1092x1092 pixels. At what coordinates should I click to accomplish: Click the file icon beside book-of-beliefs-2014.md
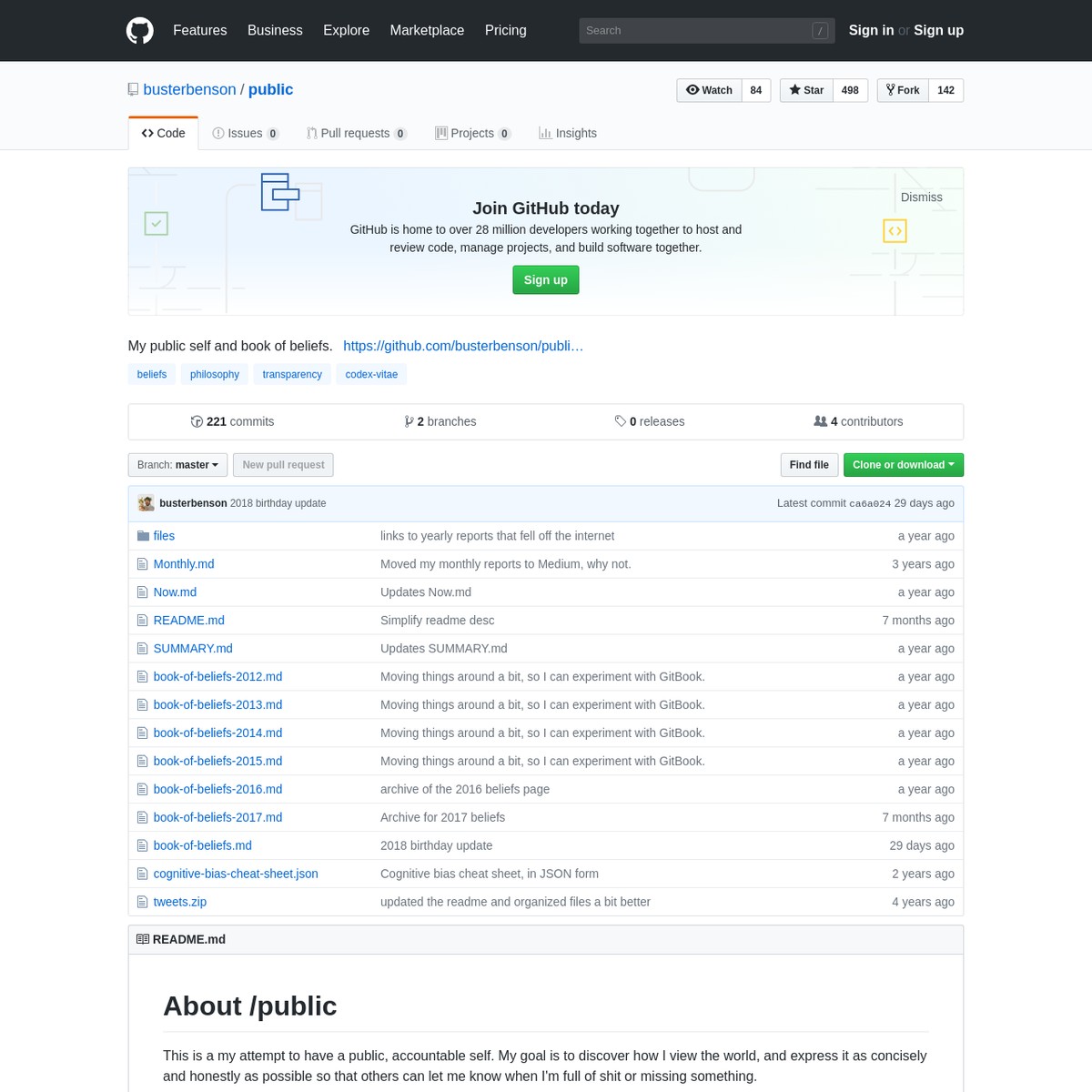(x=142, y=733)
